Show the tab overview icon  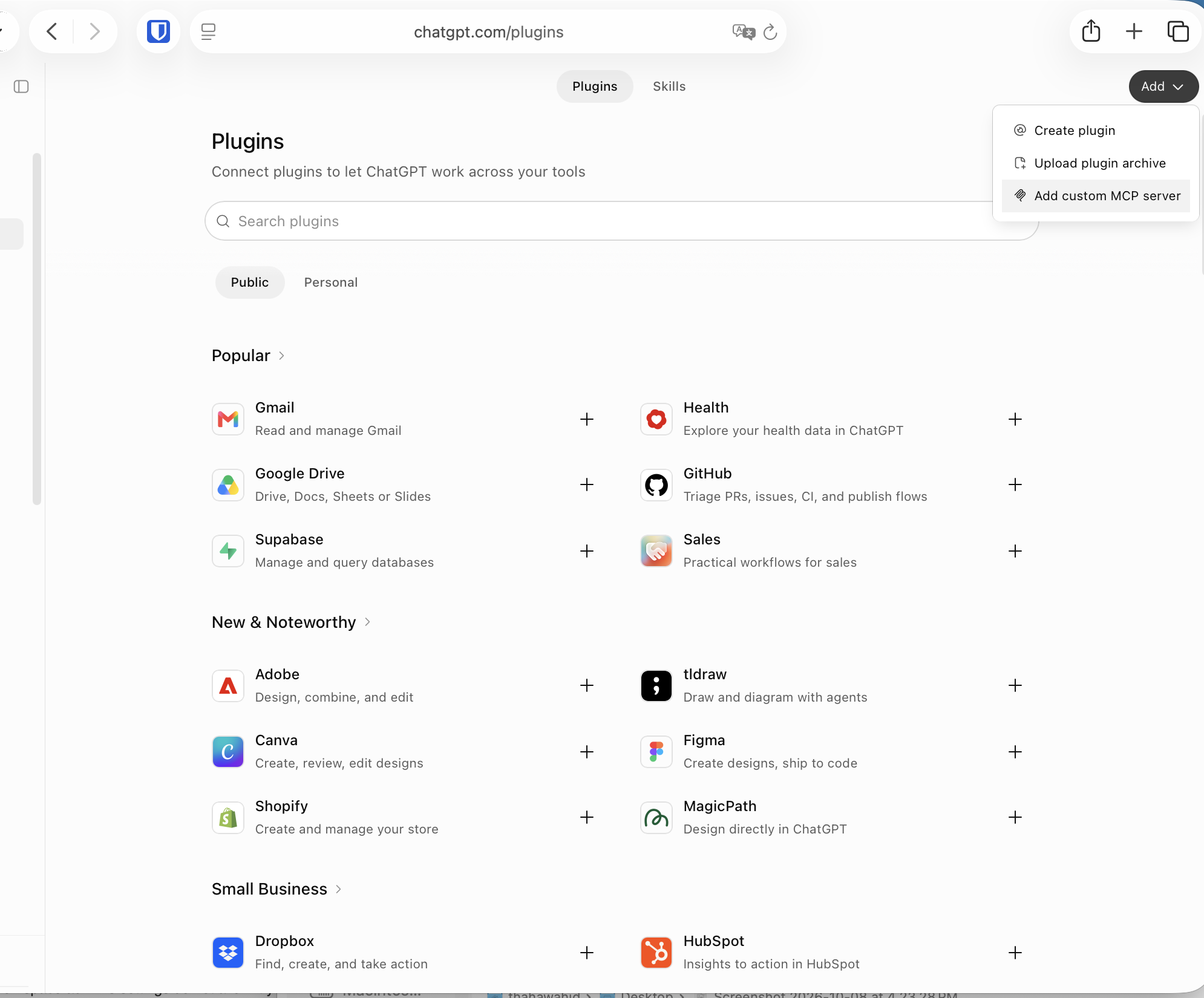1178,31
